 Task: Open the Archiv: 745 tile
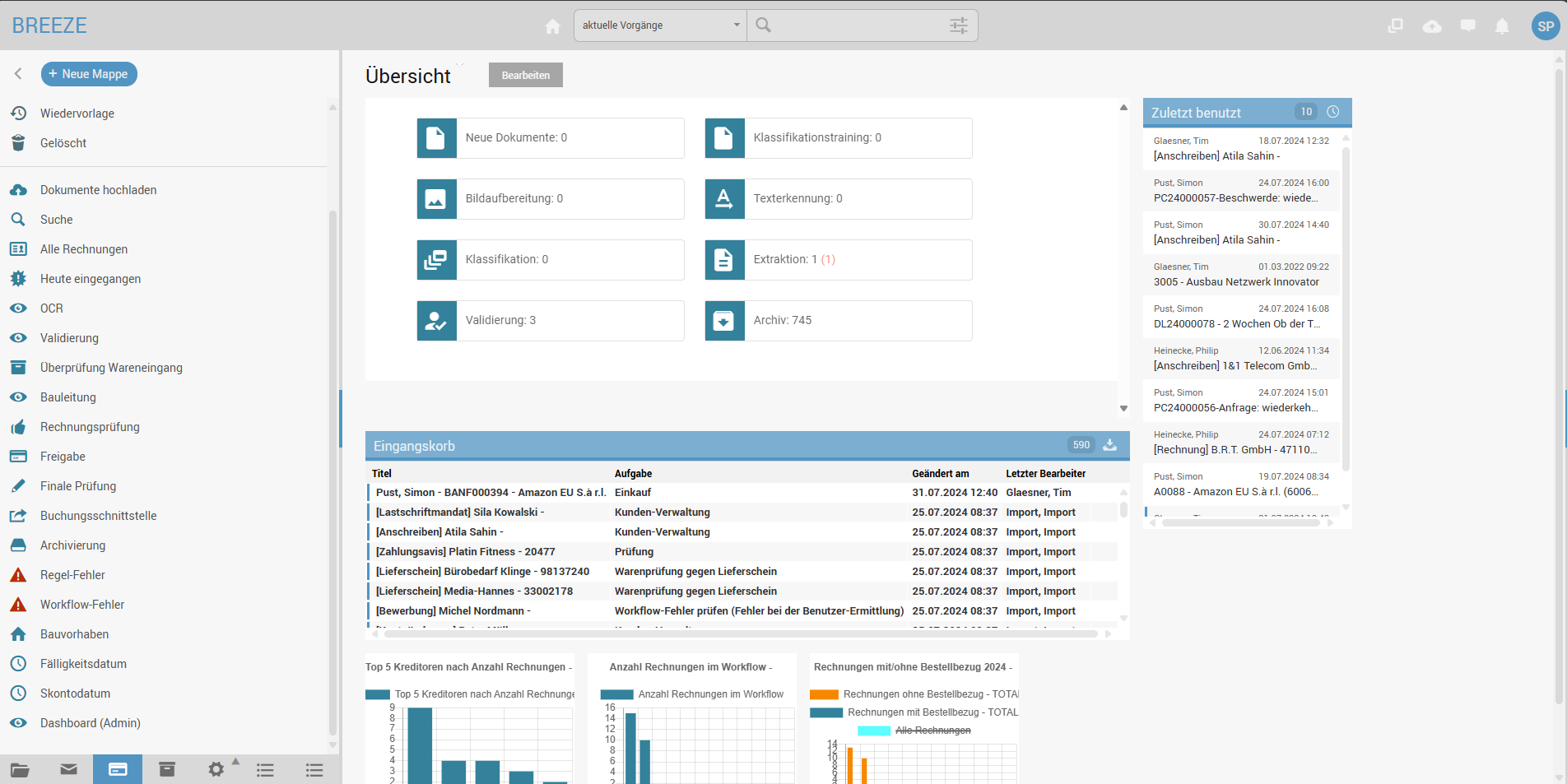click(839, 320)
